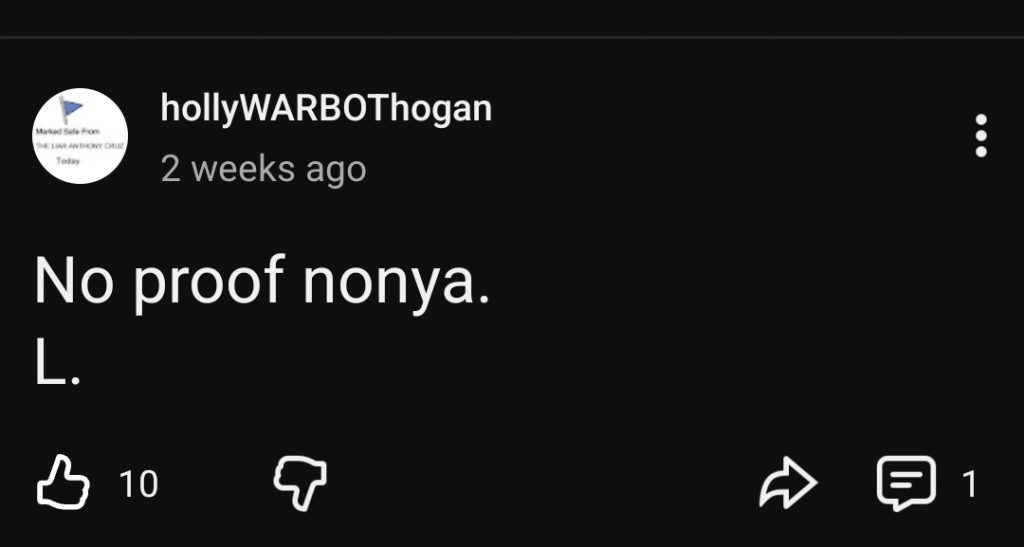Screen dimensions: 1024x547
Task: Dislike the comment with the thumbs-down icon
Action: (x=300, y=483)
